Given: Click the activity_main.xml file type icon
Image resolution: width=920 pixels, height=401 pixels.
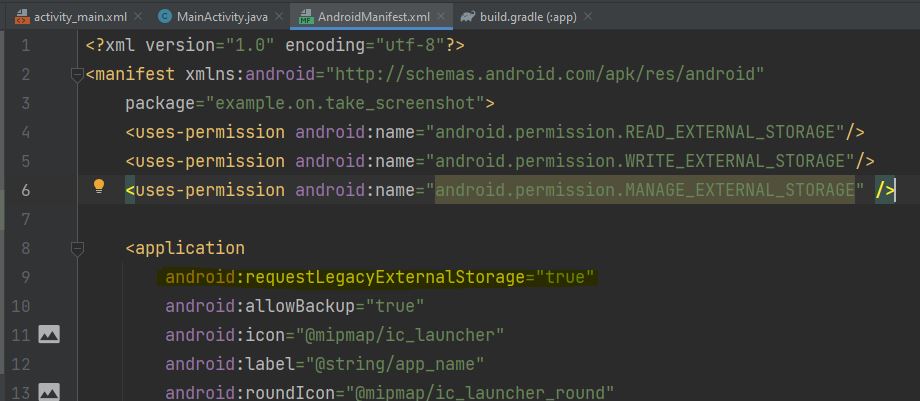Looking at the screenshot, I should 22,17.
